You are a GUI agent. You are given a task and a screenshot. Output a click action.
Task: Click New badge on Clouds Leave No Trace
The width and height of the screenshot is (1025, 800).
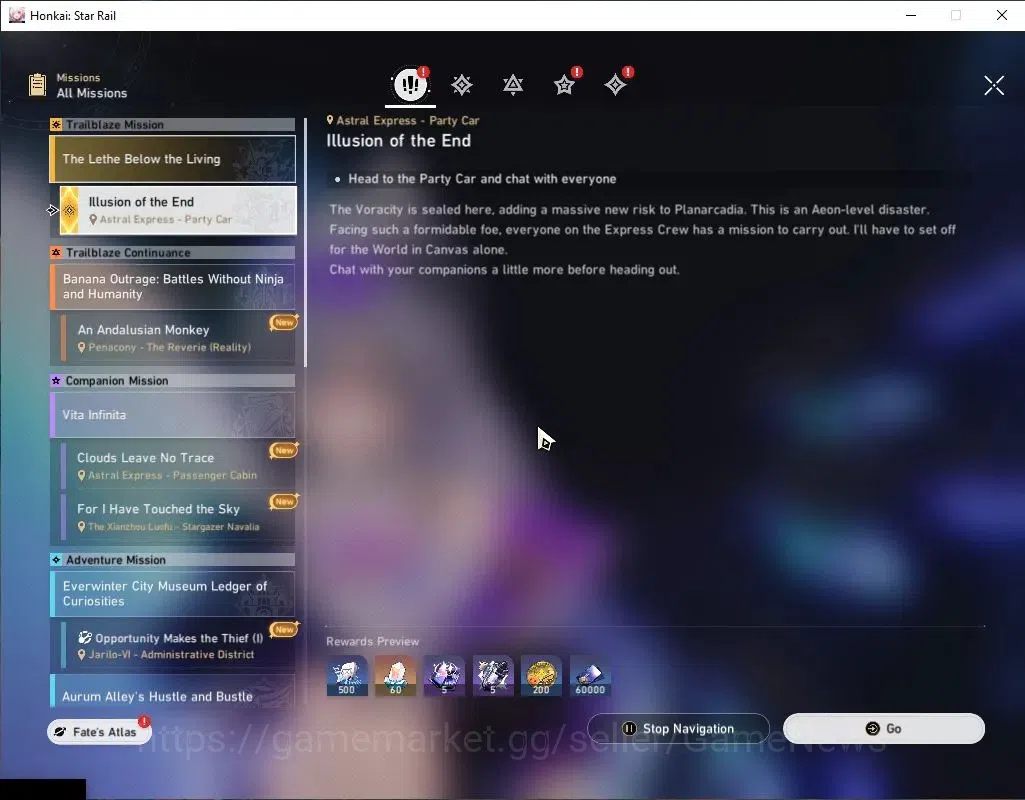(284, 450)
